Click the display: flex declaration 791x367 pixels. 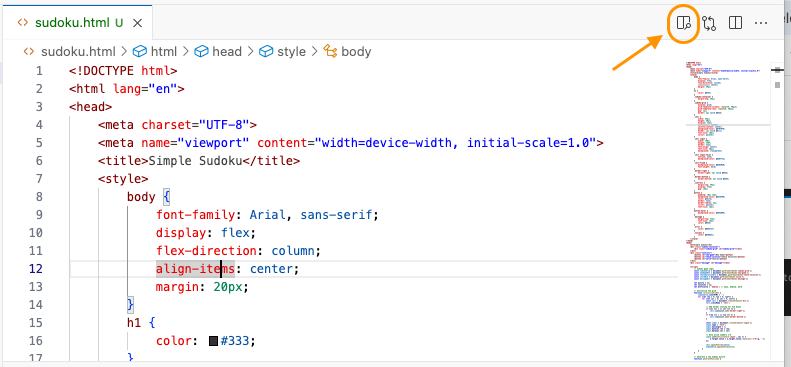point(206,233)
